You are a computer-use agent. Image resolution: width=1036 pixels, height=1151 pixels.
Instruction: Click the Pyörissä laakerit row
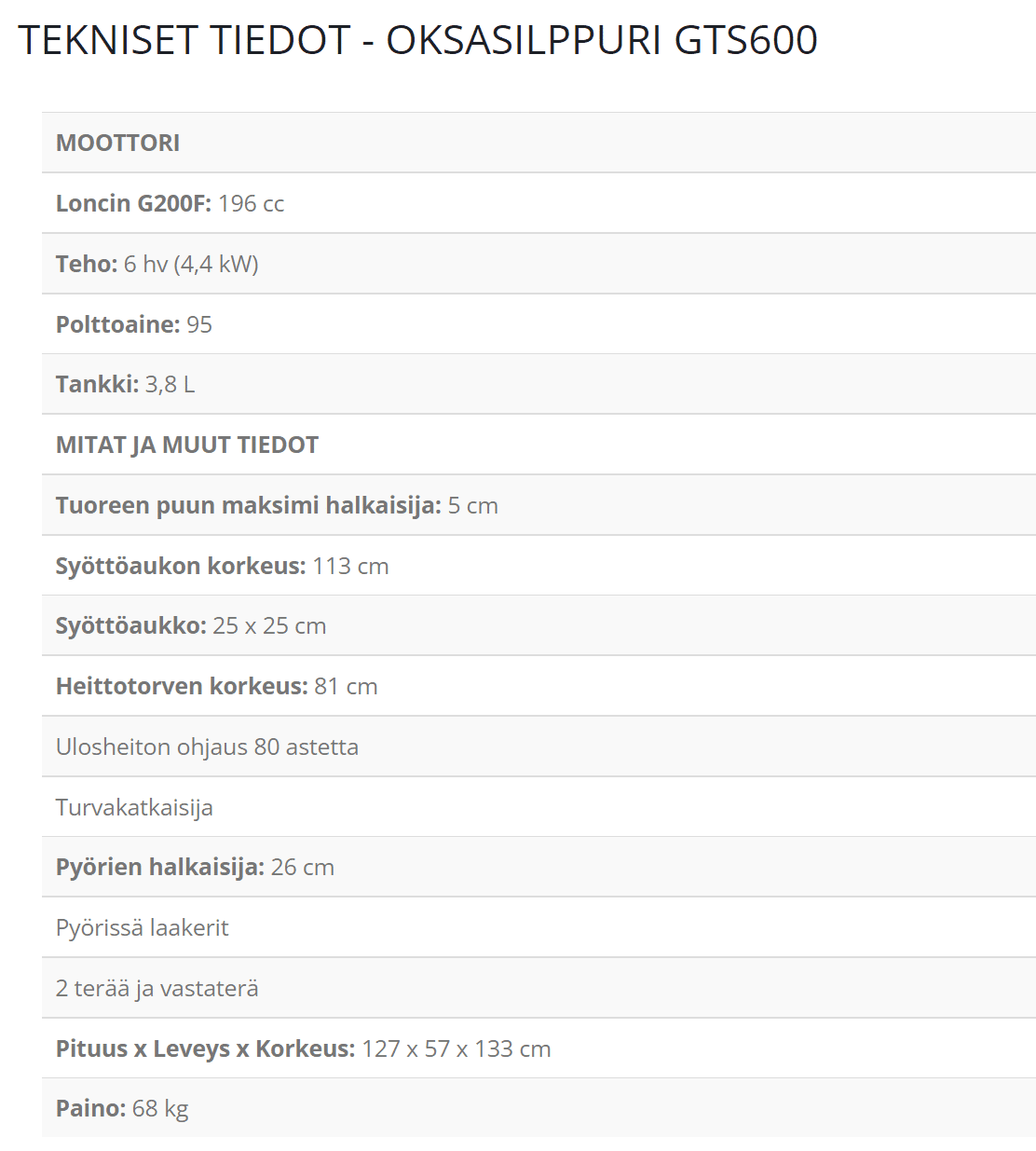[x=142, y=927]
